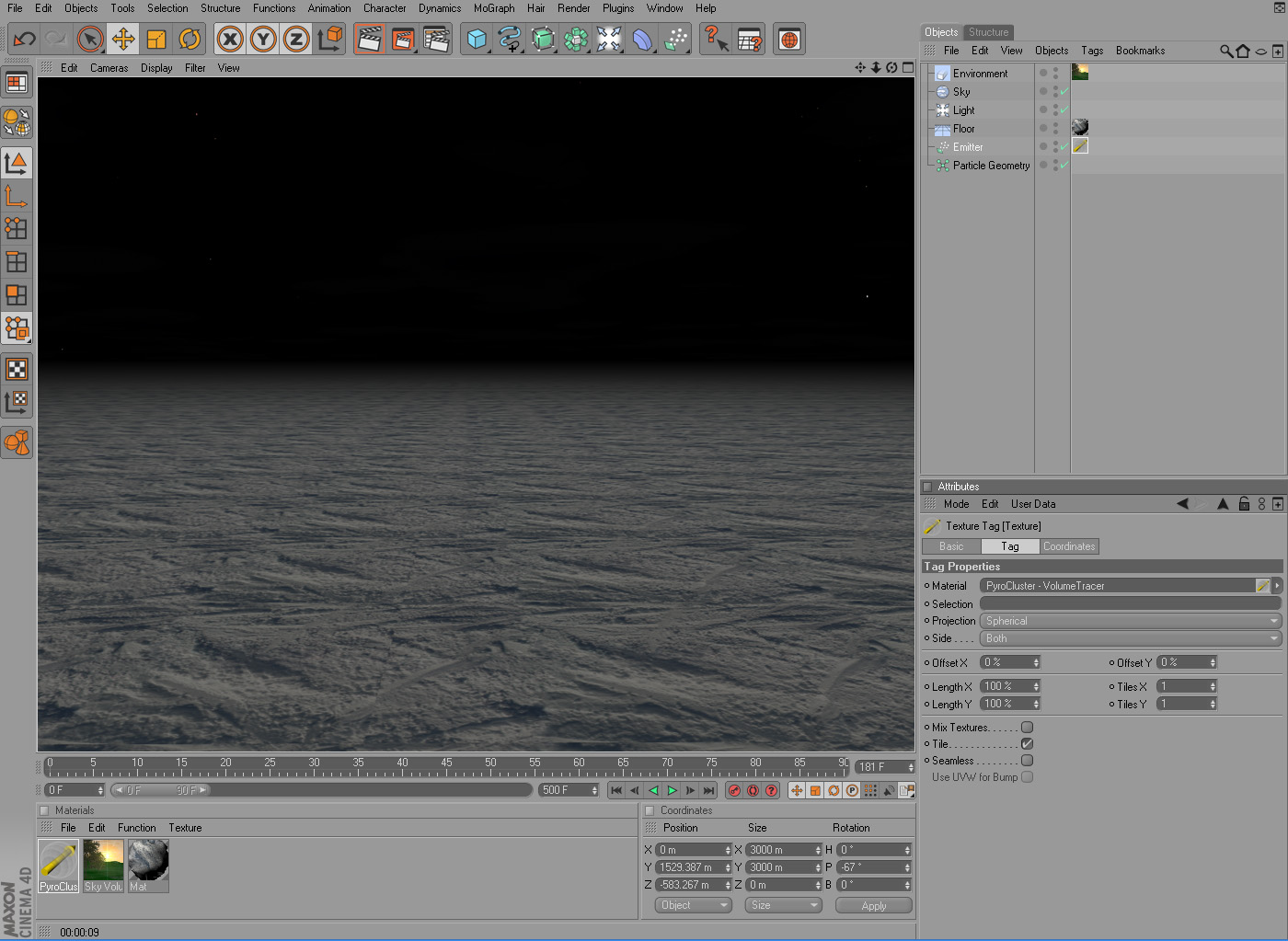Toggle the Y axis lock
1288x941 pixels.
point(263,39)
